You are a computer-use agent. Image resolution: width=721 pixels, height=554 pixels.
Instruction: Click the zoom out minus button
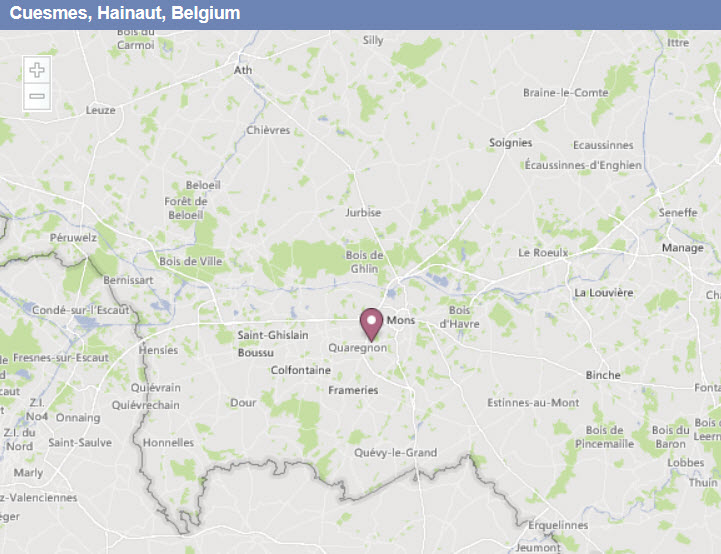(37, 97)
